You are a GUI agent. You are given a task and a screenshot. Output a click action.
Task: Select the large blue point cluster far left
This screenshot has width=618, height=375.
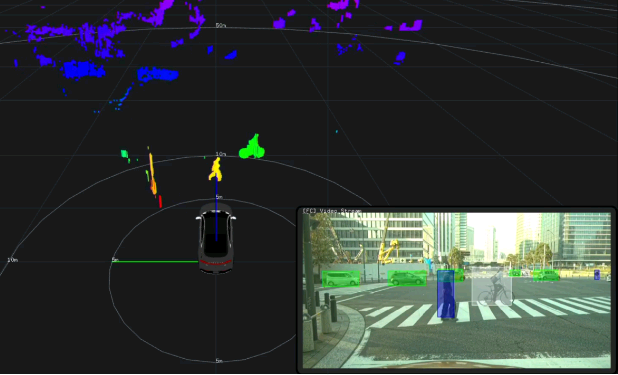83,70
